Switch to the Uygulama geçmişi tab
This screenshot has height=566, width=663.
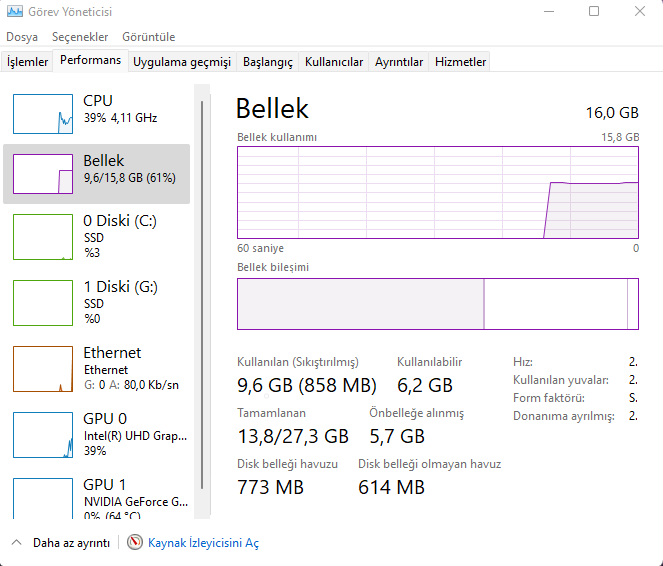tap(182, 62)
